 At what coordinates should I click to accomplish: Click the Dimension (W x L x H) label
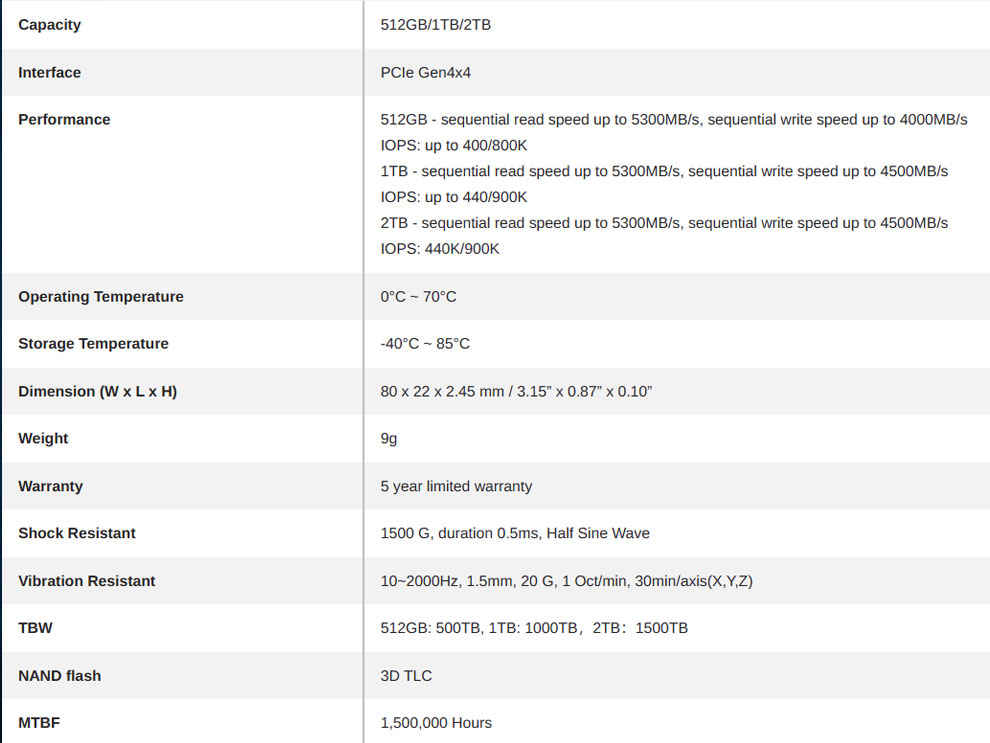click(97, 391)
